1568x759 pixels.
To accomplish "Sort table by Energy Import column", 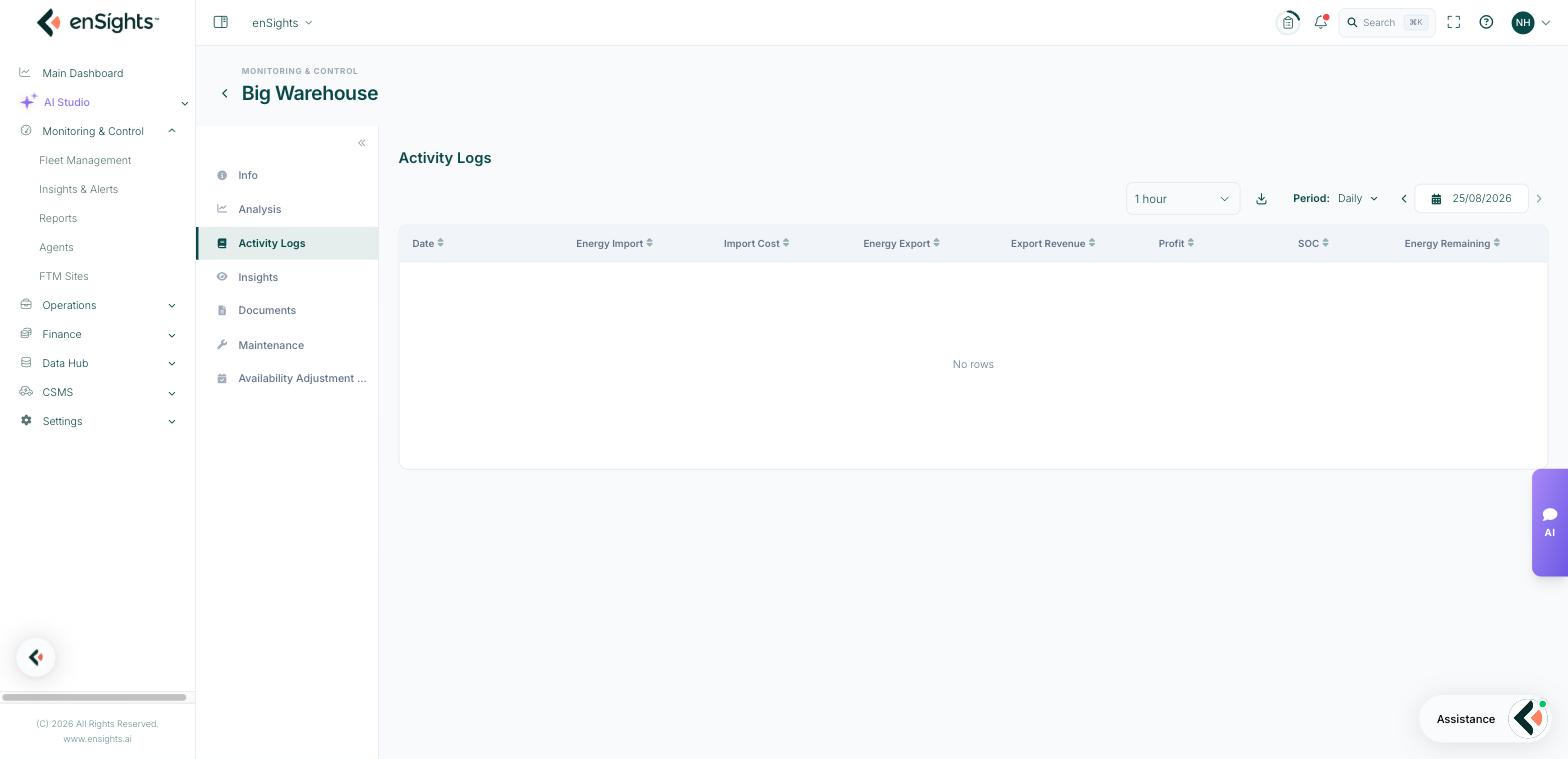I will 614,243.
